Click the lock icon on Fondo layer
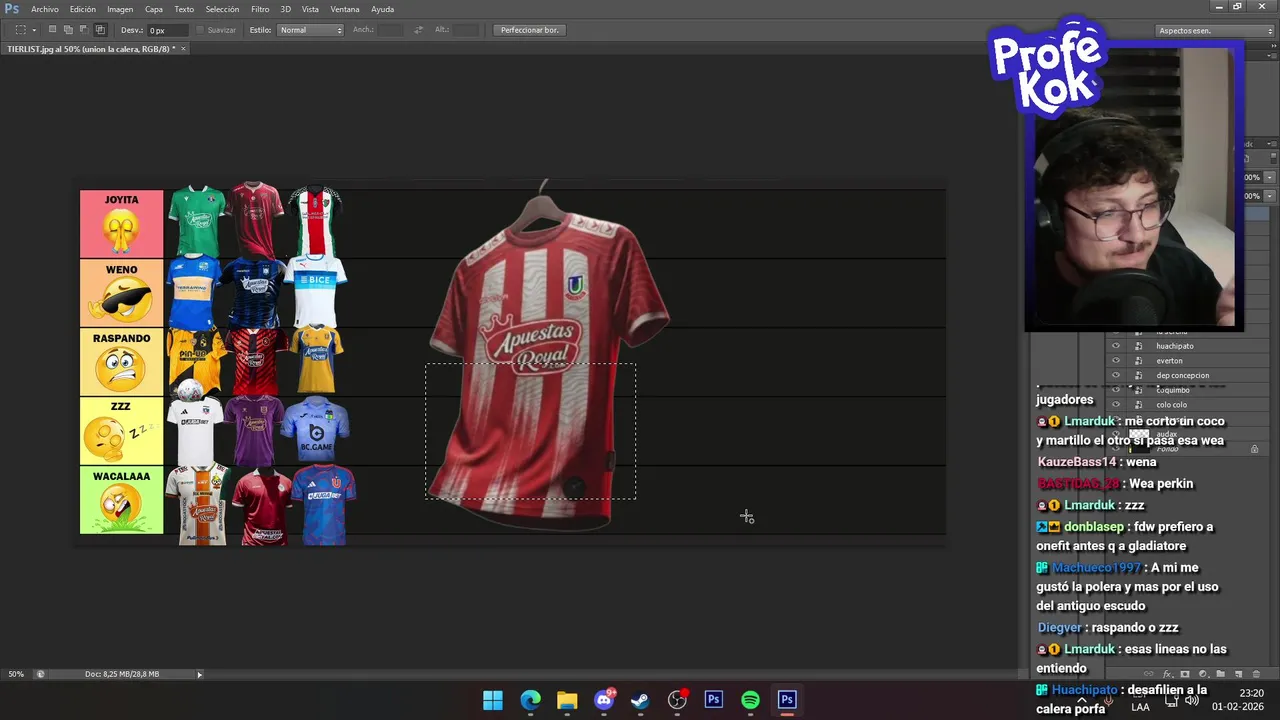 click(1254, 449)
